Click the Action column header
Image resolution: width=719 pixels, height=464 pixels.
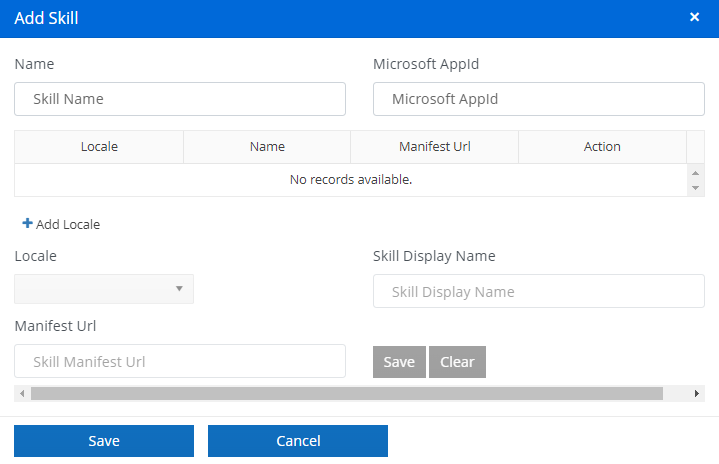click(602, 146)
